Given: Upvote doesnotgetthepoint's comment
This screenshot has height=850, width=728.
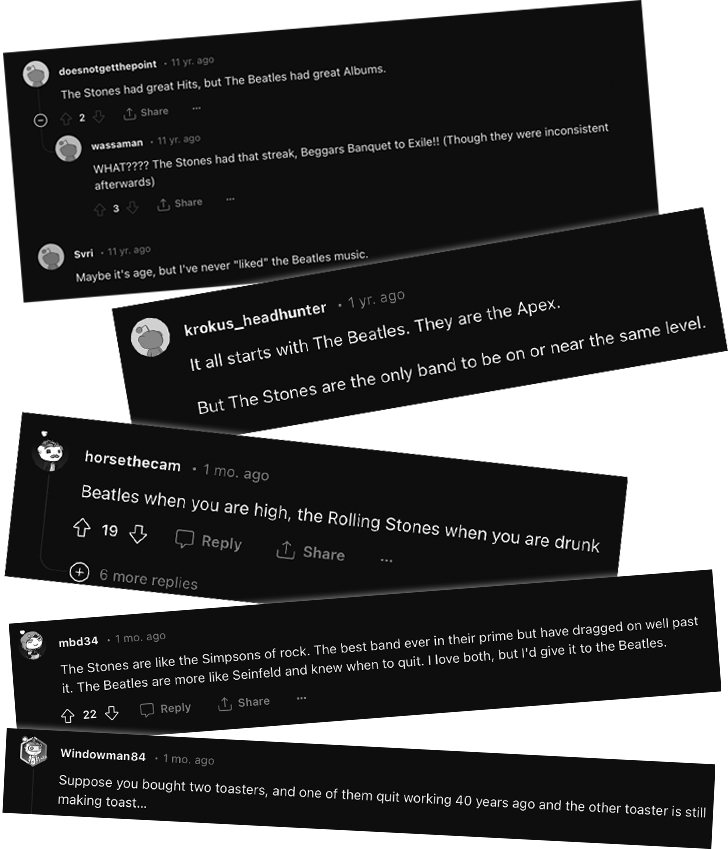Looking at the screenshot, I should (x=66, y=118).
